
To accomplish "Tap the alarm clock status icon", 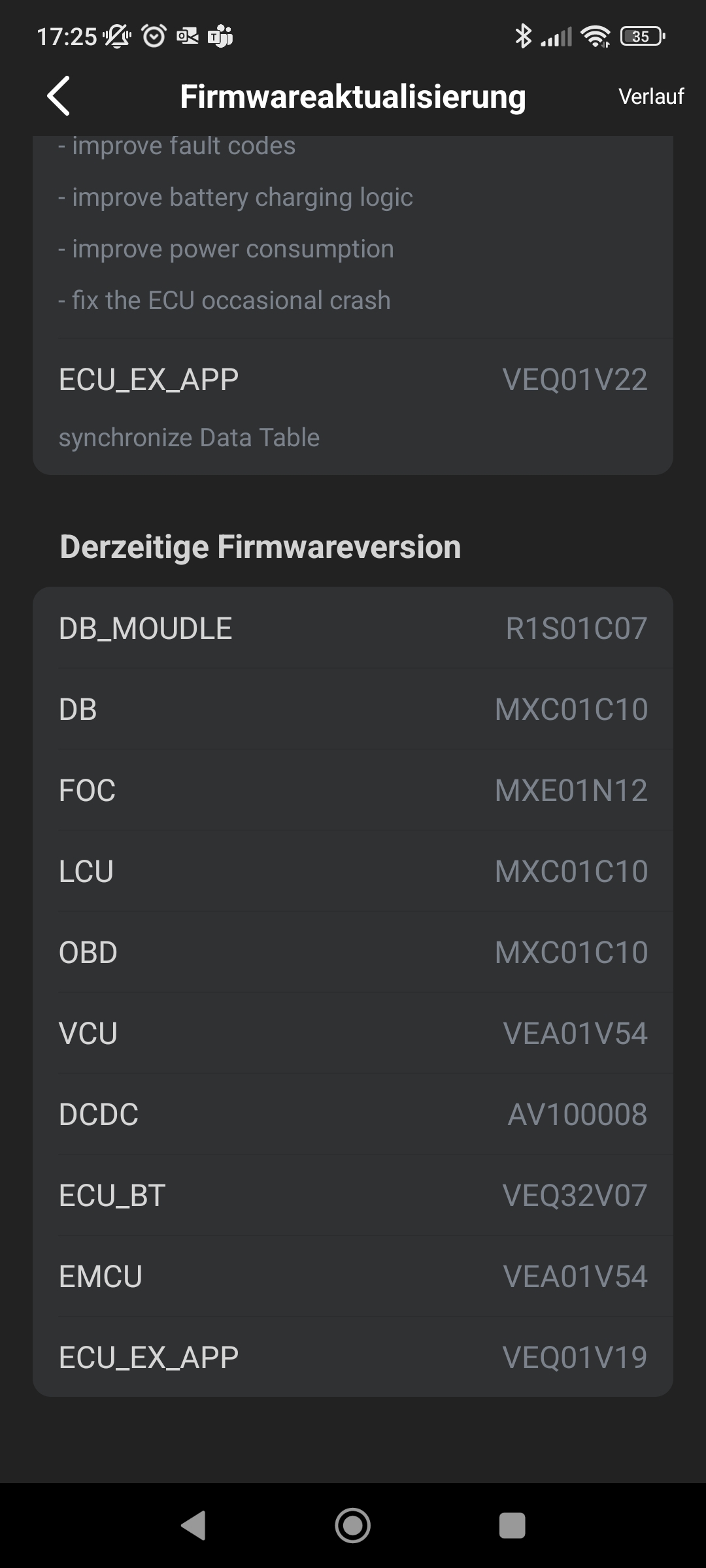I will point(154,36).
